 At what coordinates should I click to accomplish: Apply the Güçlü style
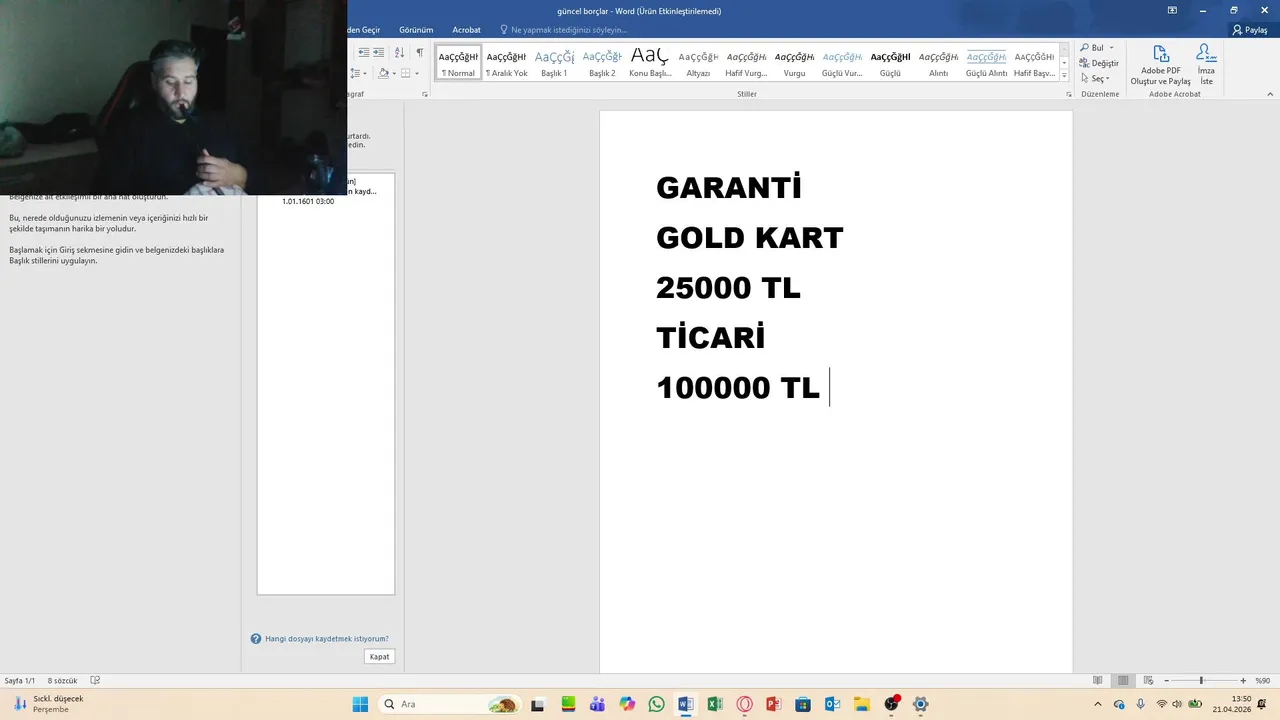890,62
